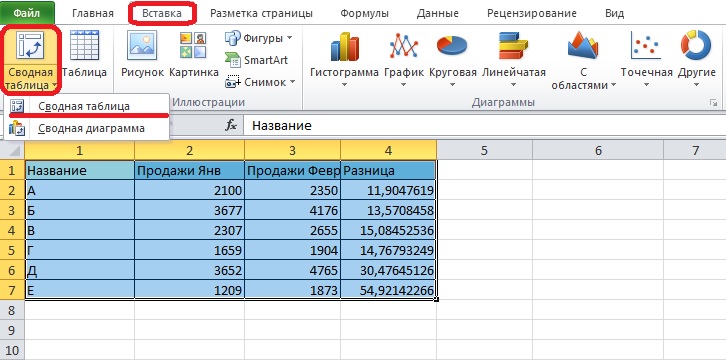
Task: Select the cell with value 1659
Action: pyautogui.click(x=189, y=250)
